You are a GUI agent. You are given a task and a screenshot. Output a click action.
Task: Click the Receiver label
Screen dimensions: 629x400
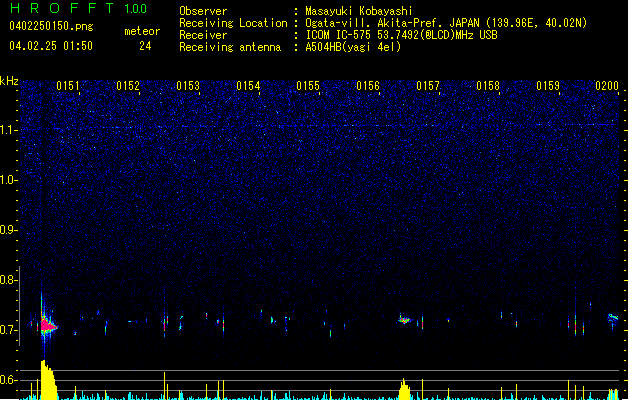click(x=203, y=35)
